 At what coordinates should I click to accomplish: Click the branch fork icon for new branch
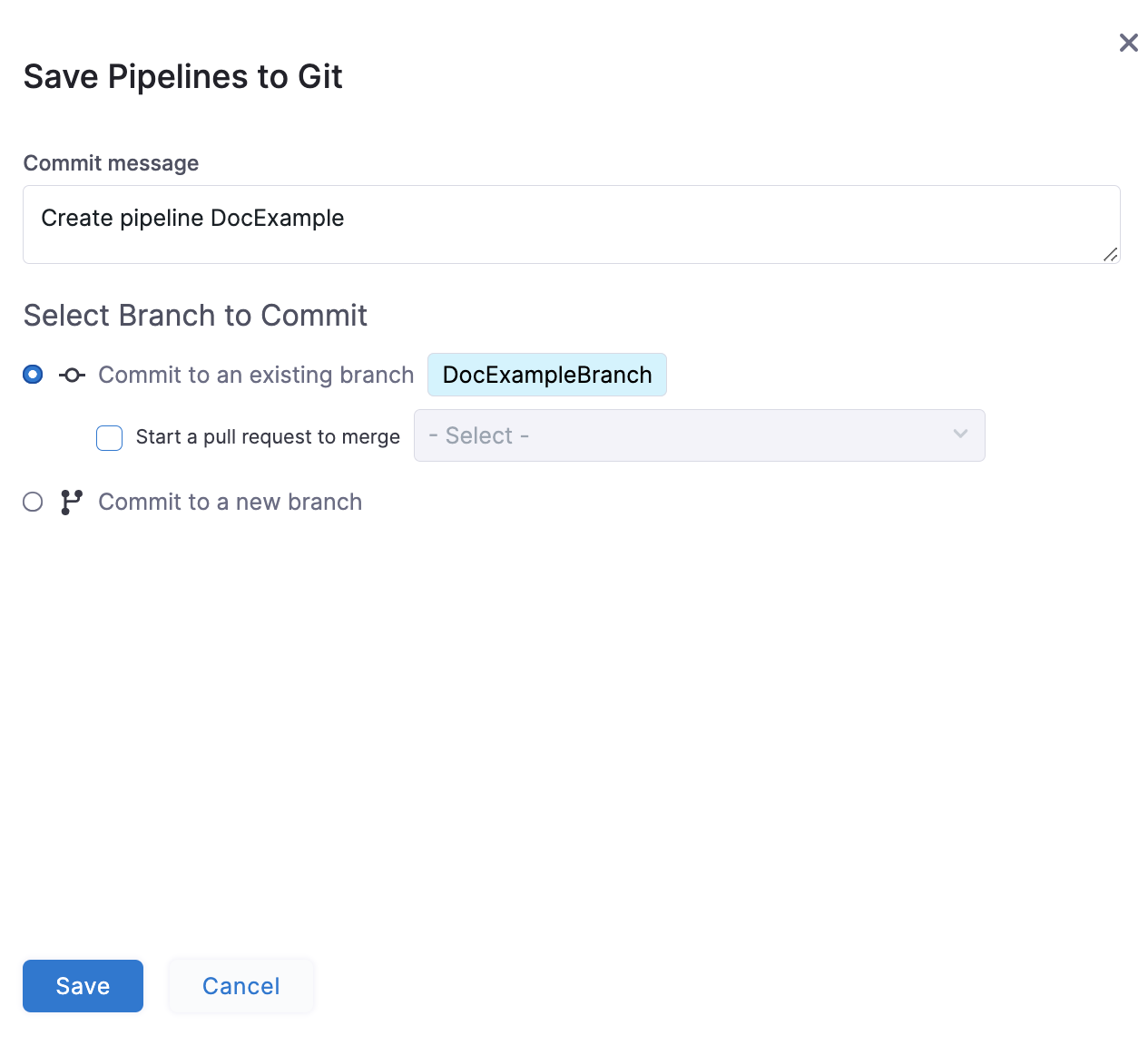point(72,502)
